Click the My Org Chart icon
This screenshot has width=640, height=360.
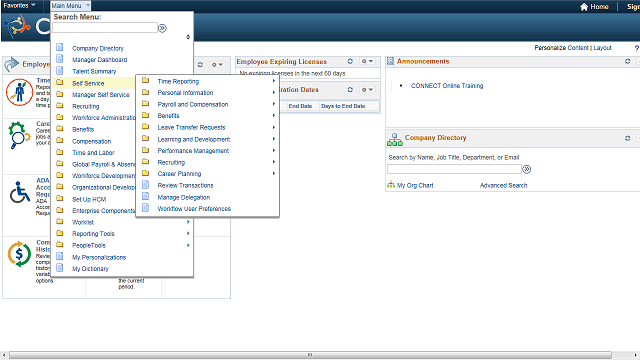391,184
